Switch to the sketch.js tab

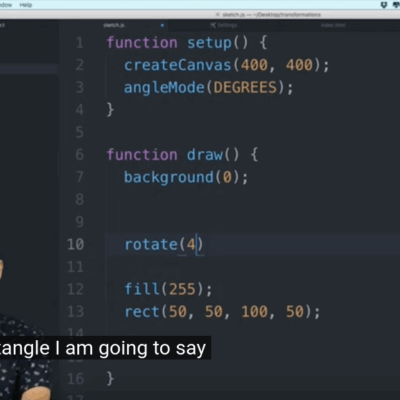[114, 25]
